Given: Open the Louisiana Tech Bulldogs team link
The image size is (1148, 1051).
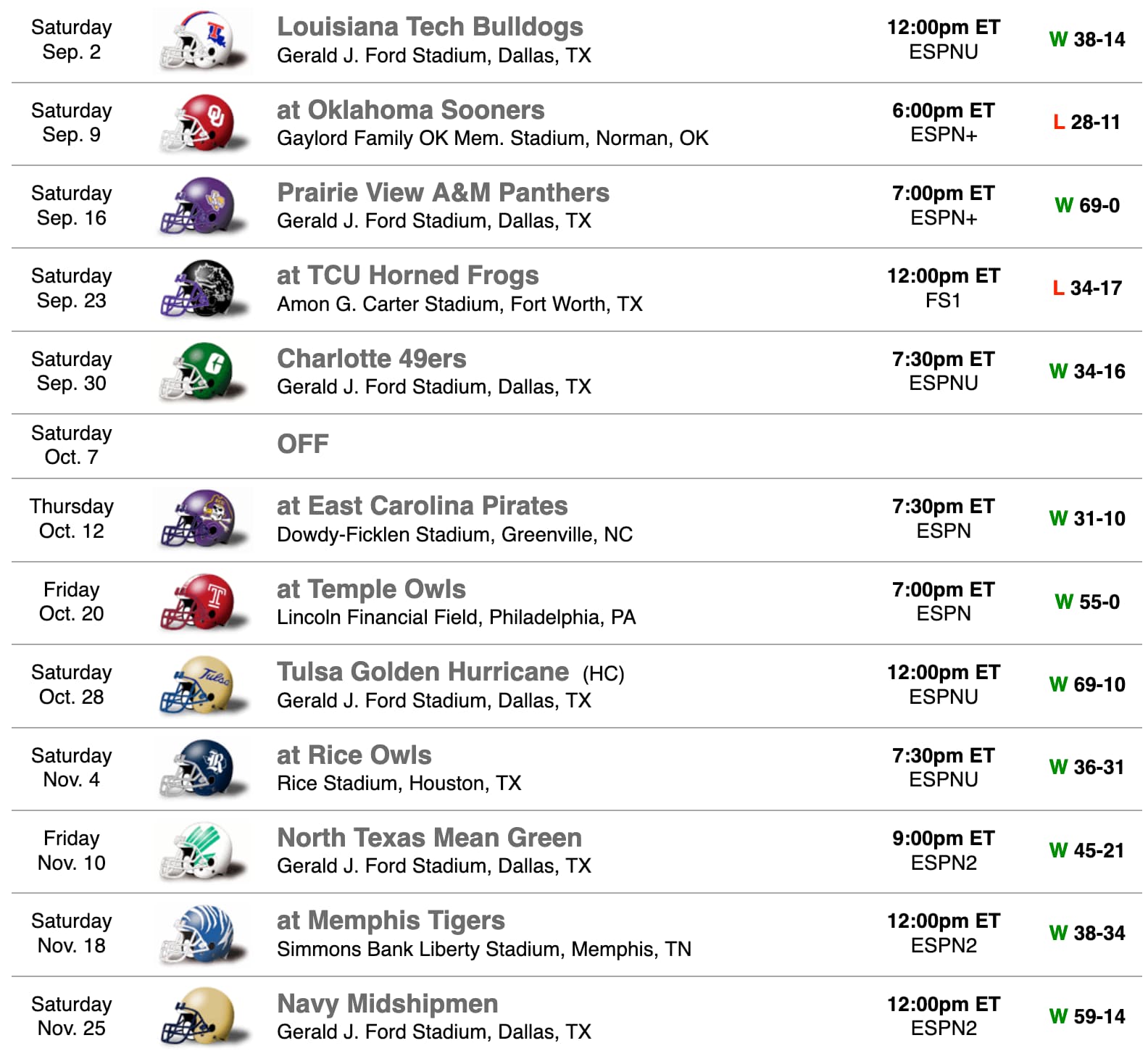Looking at the screenshot, I should coord(430,27).
